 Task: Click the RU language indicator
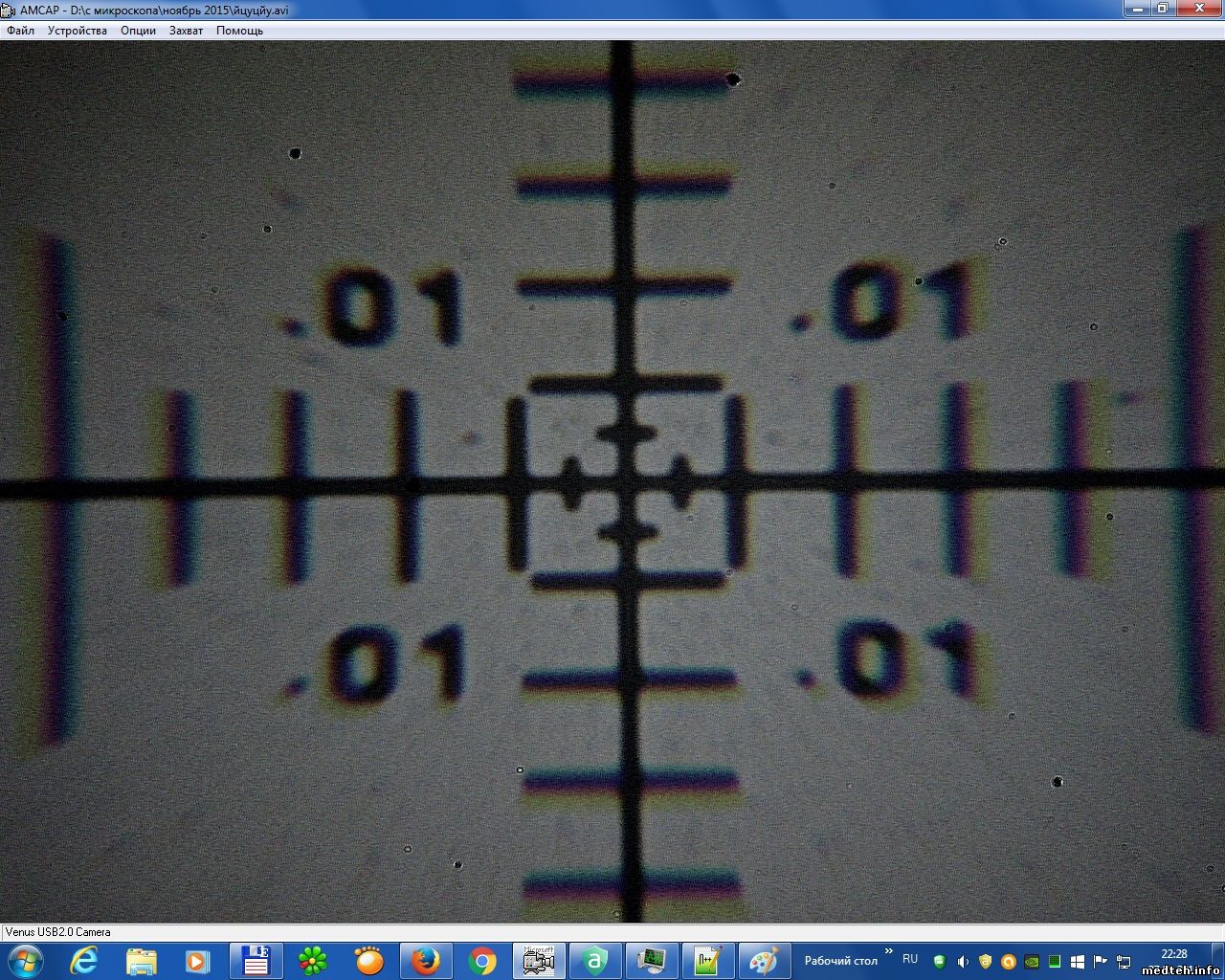tap(910, 959)
